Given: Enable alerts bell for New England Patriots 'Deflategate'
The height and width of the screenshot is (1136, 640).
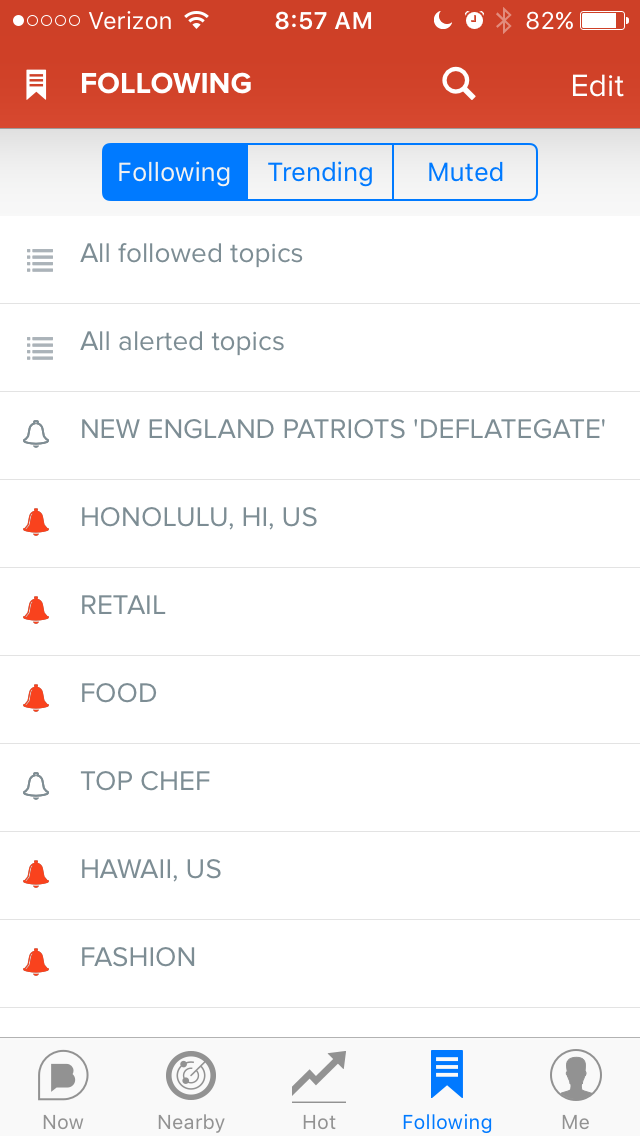Looking at the screenshot, I should (x=36, y=435).
